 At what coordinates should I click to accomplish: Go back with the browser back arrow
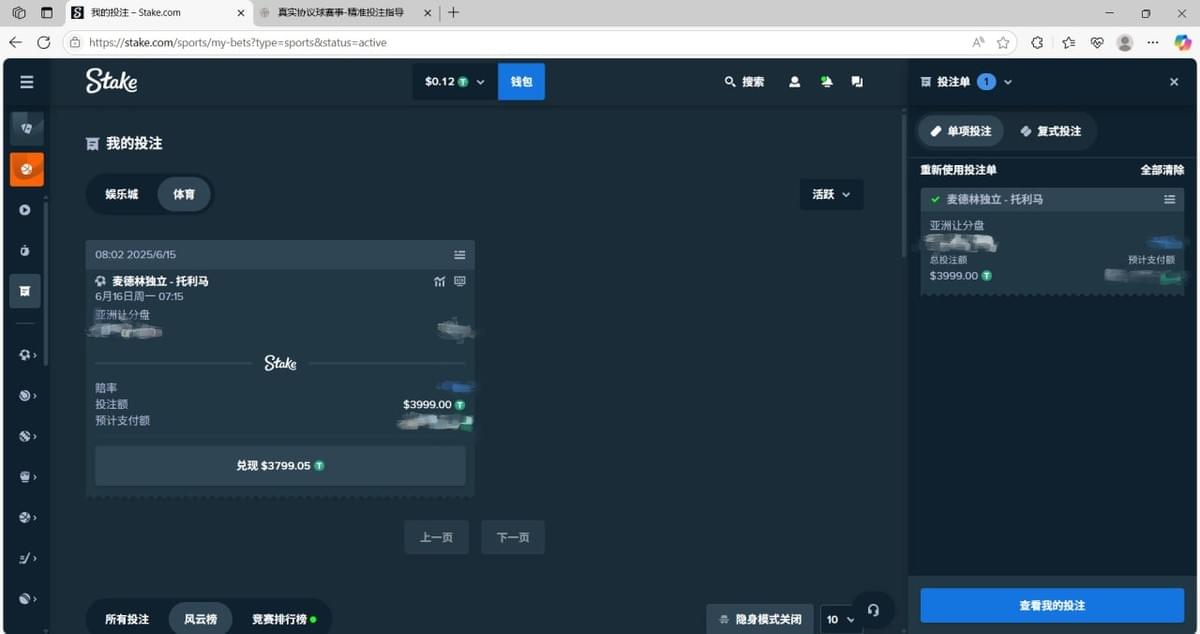click(x=15, y=42)
